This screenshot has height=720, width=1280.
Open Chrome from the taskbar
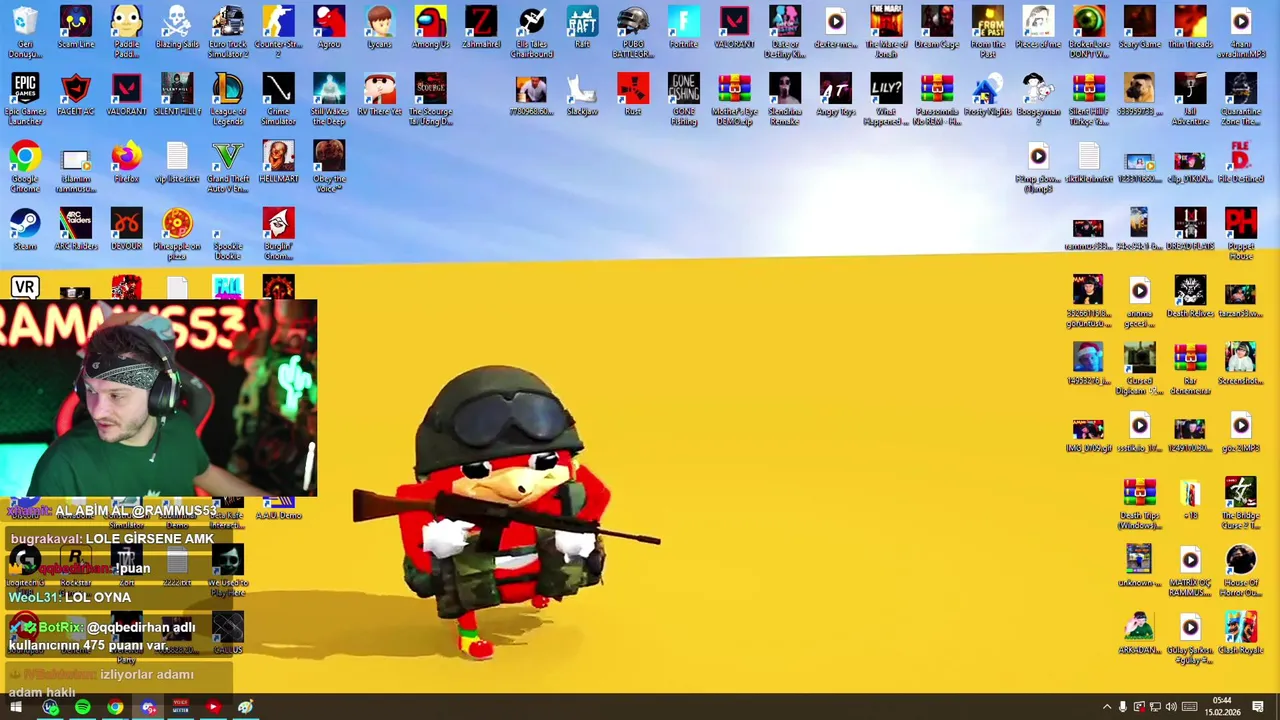[115, 708]
